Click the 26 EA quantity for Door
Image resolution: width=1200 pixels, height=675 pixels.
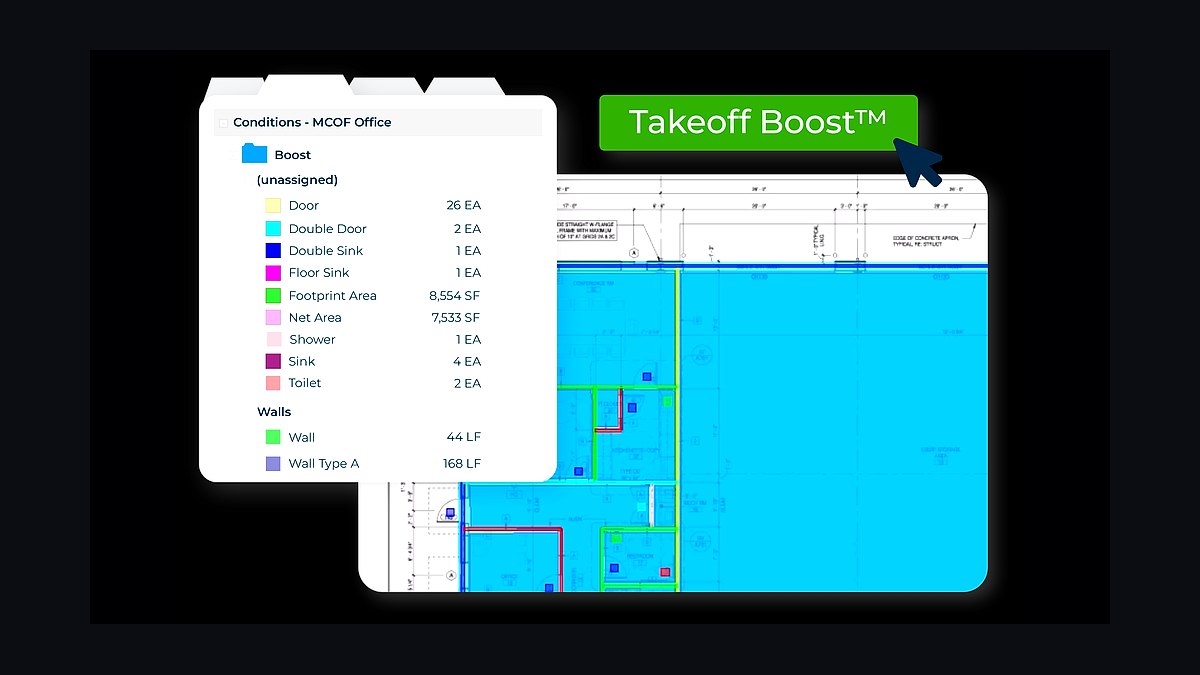[x=463, y=205]
